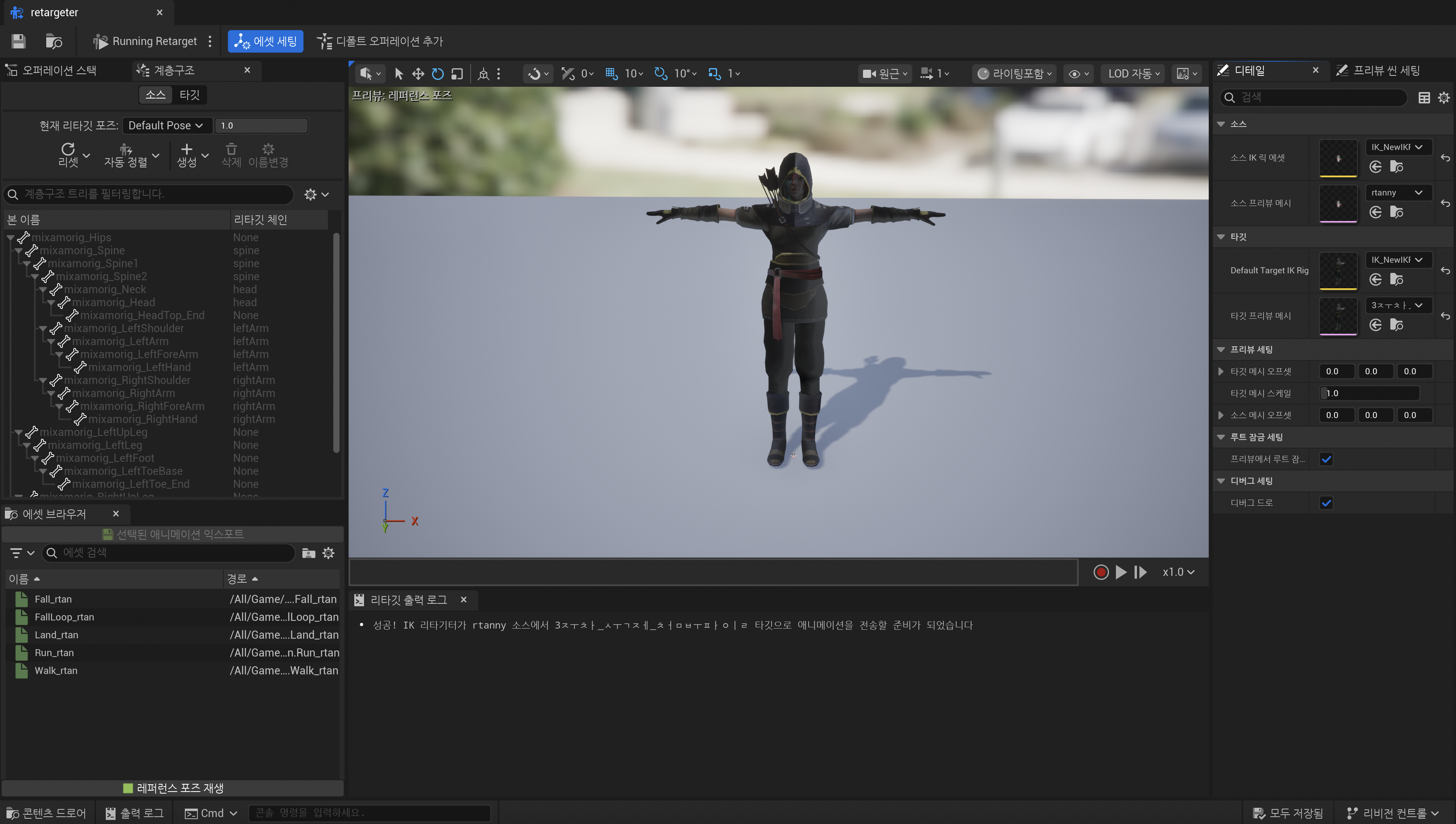The image size is (1456, 824).
Task: Open the viewport show flags eye menu
Action: coord(1078,73)
